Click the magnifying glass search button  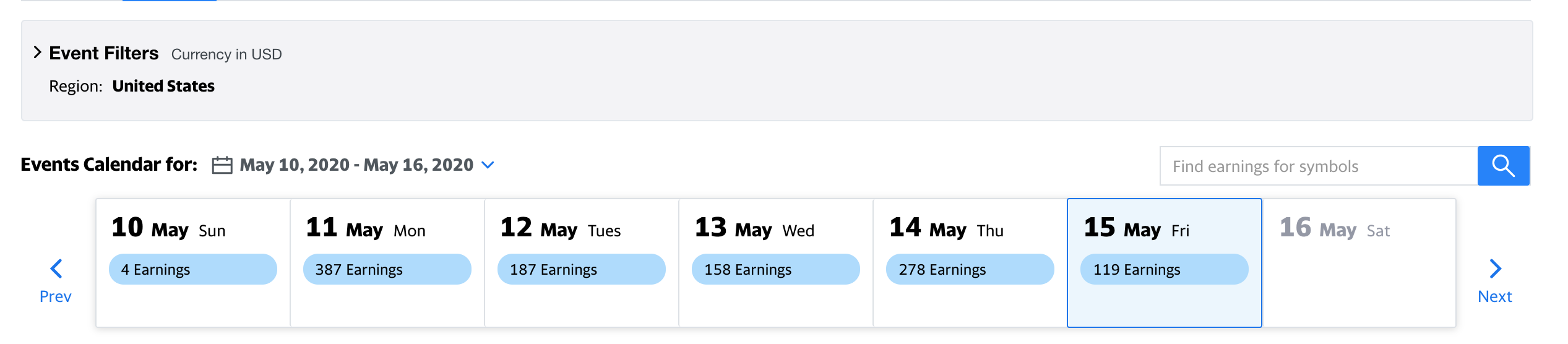(1503, 166)
